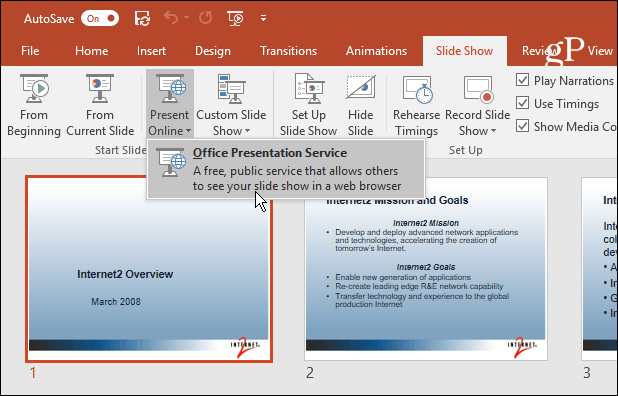The image size is (618, 396).
Task: Open the View tab
Action: (600, 51)
